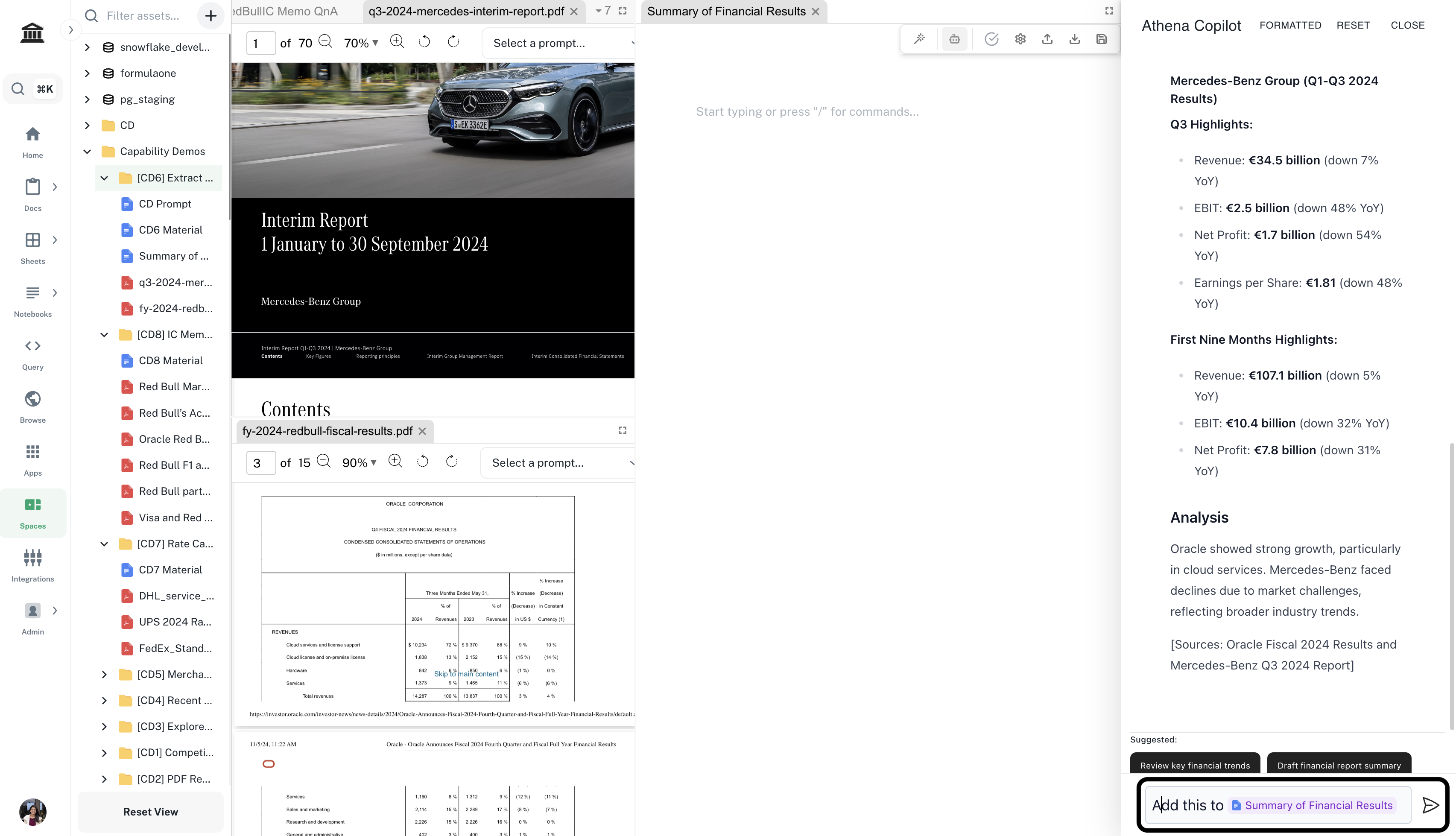
Task: Click the Mercedes PDF page number field
Action: point(260,43)
